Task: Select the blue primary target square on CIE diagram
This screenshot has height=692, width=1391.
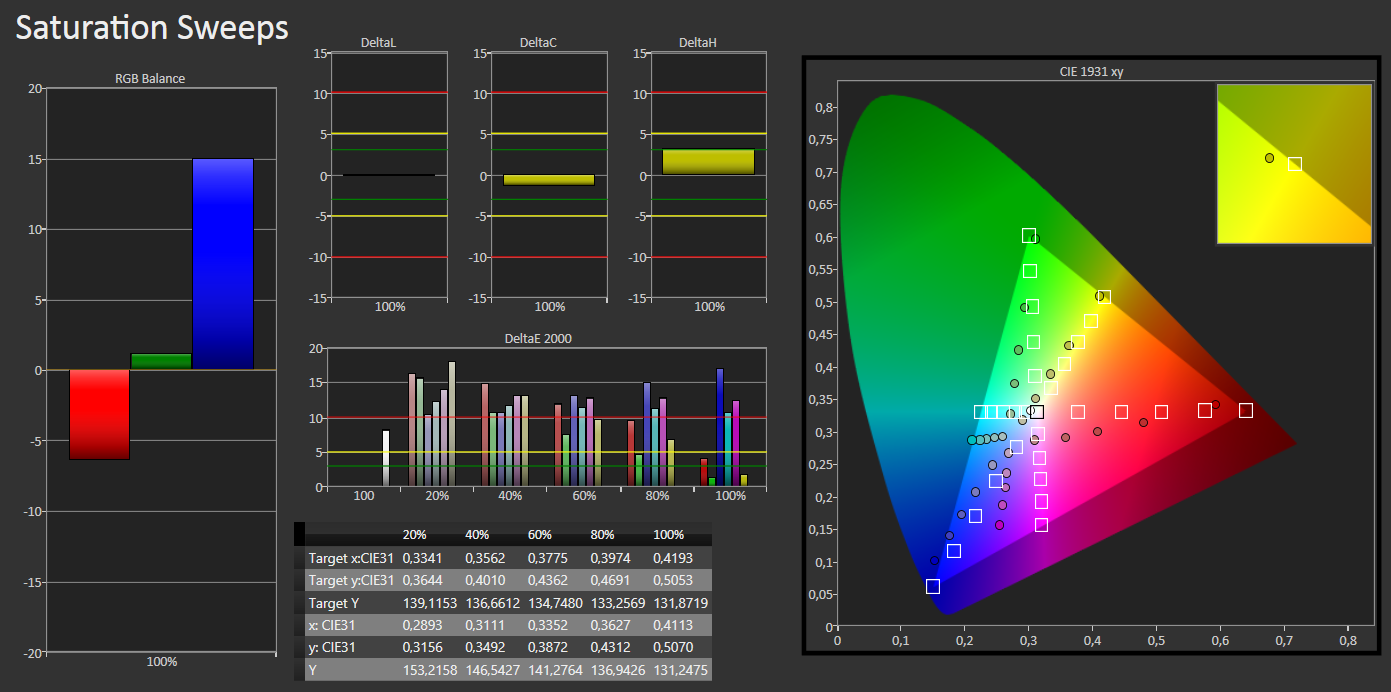Action: (933, 586)
